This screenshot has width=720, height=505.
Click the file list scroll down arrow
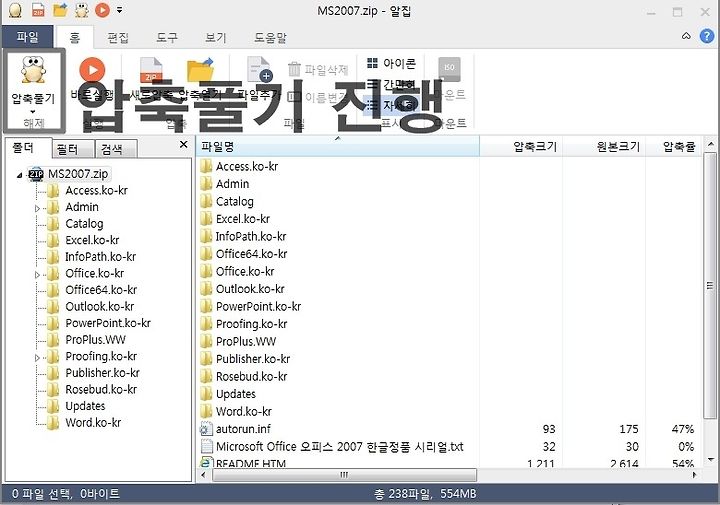(x=710, y=460)
